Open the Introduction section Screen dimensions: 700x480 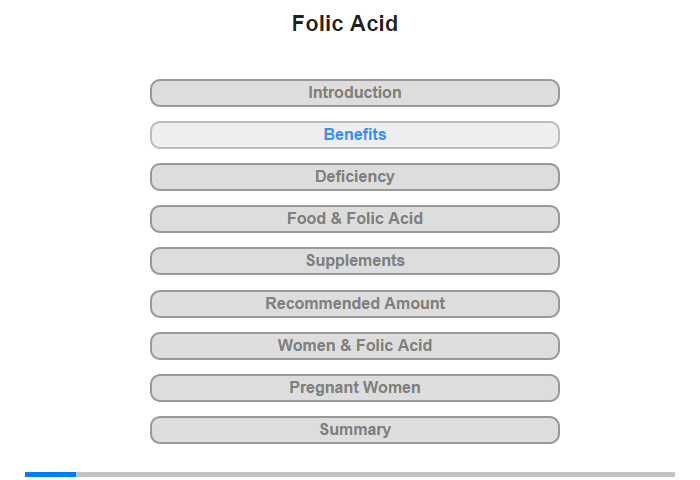point(355,93)
